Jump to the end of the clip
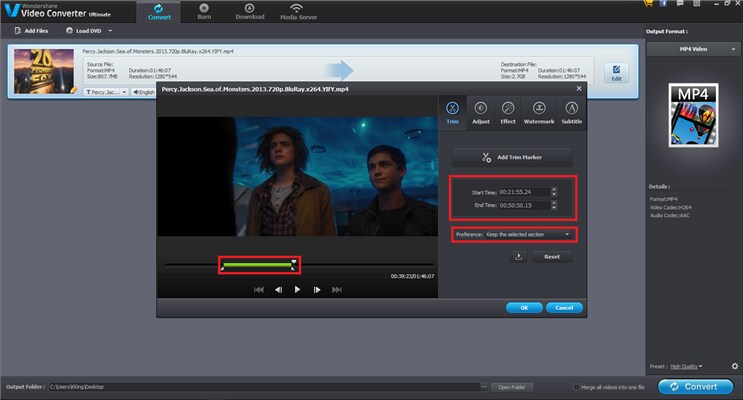The image size is (743, 400). (x=337, y=290)
